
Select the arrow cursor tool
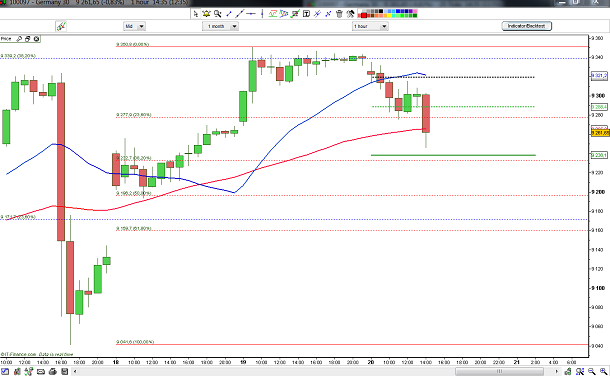point(196,14)
